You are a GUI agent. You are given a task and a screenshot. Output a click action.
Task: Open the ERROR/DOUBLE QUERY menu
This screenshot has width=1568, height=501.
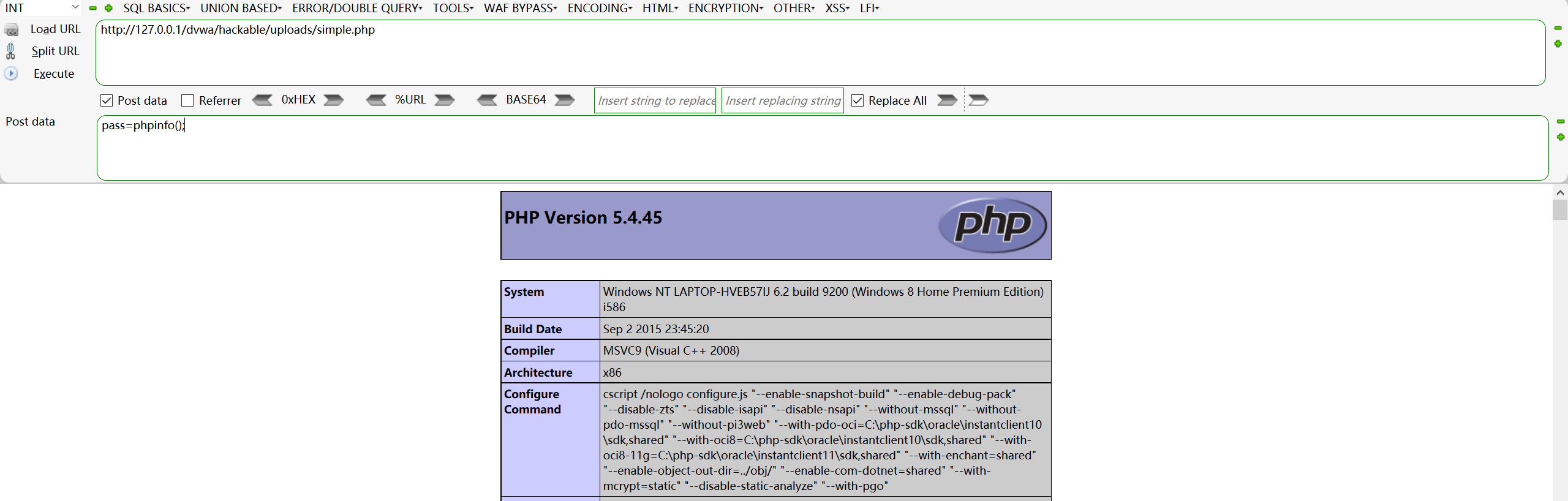(x=357, y=8)
